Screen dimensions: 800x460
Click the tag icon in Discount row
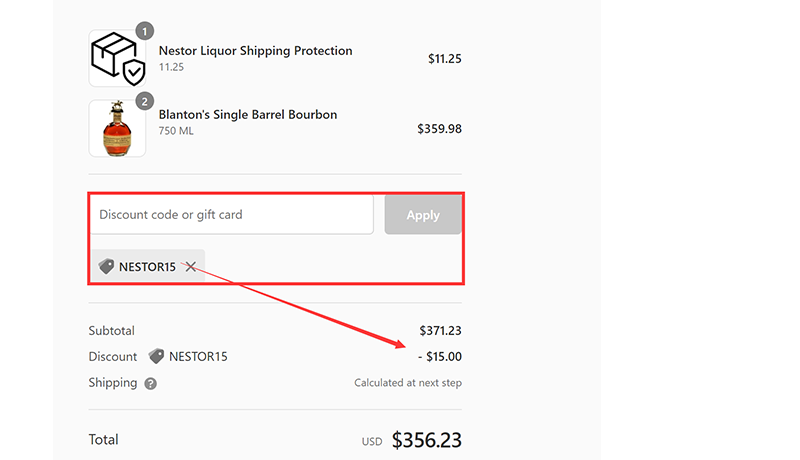coord(156,356)
